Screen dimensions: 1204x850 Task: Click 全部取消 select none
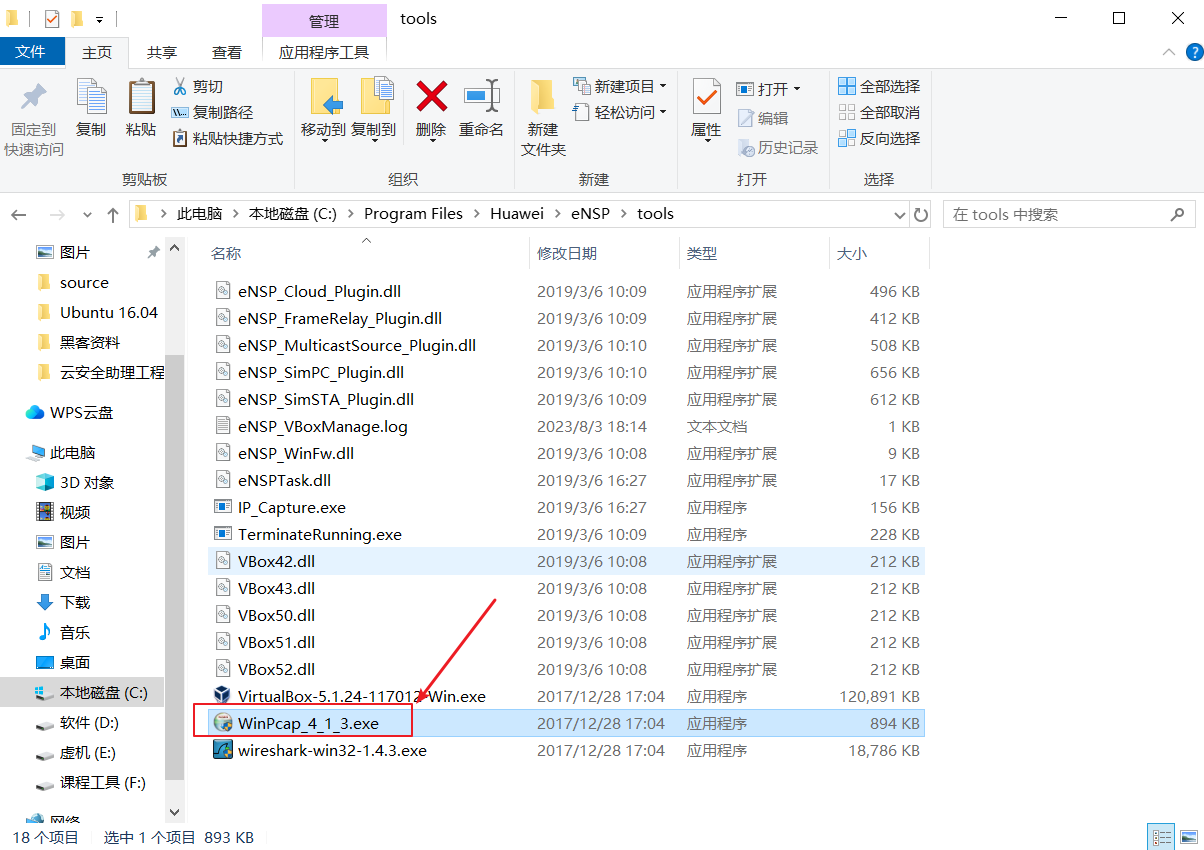[x=879, y=112]
